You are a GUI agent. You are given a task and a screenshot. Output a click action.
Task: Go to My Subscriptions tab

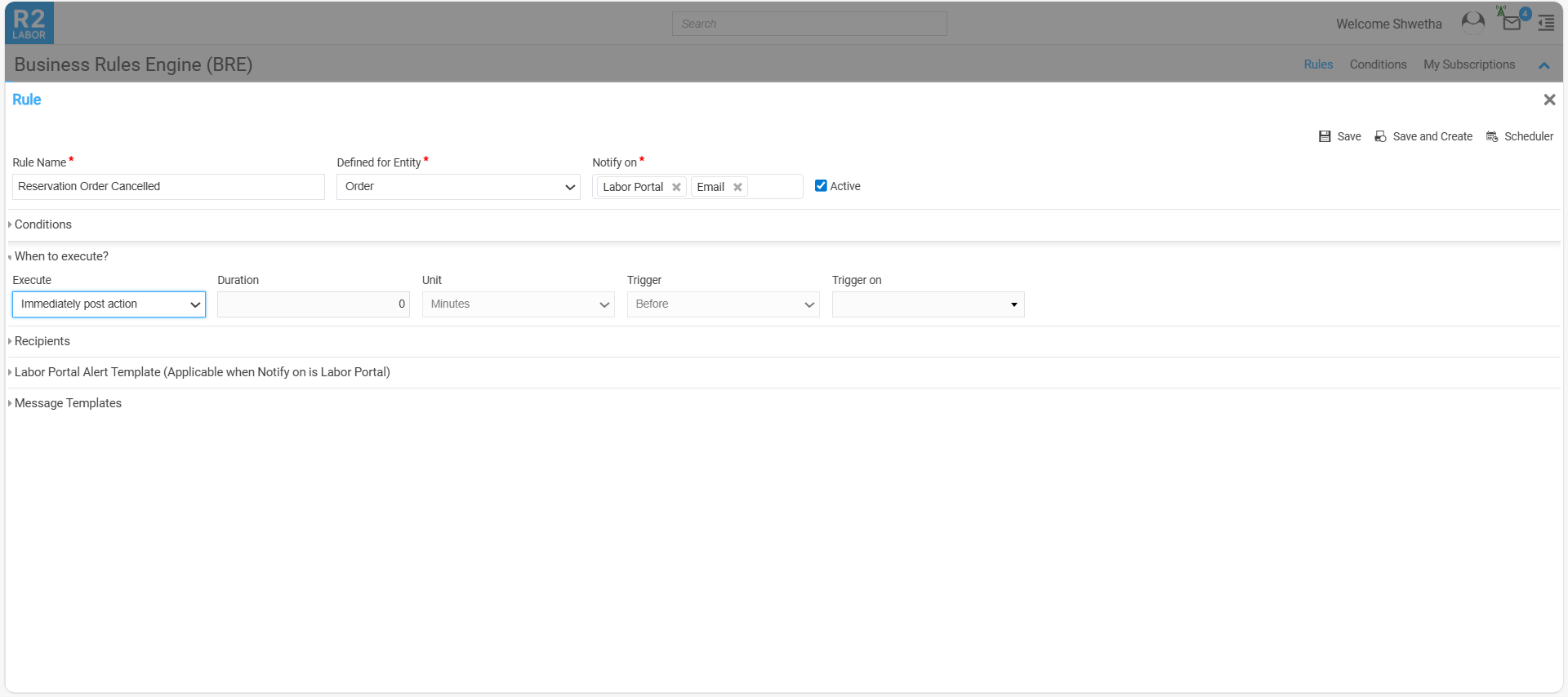click(x=1468, y=64)
